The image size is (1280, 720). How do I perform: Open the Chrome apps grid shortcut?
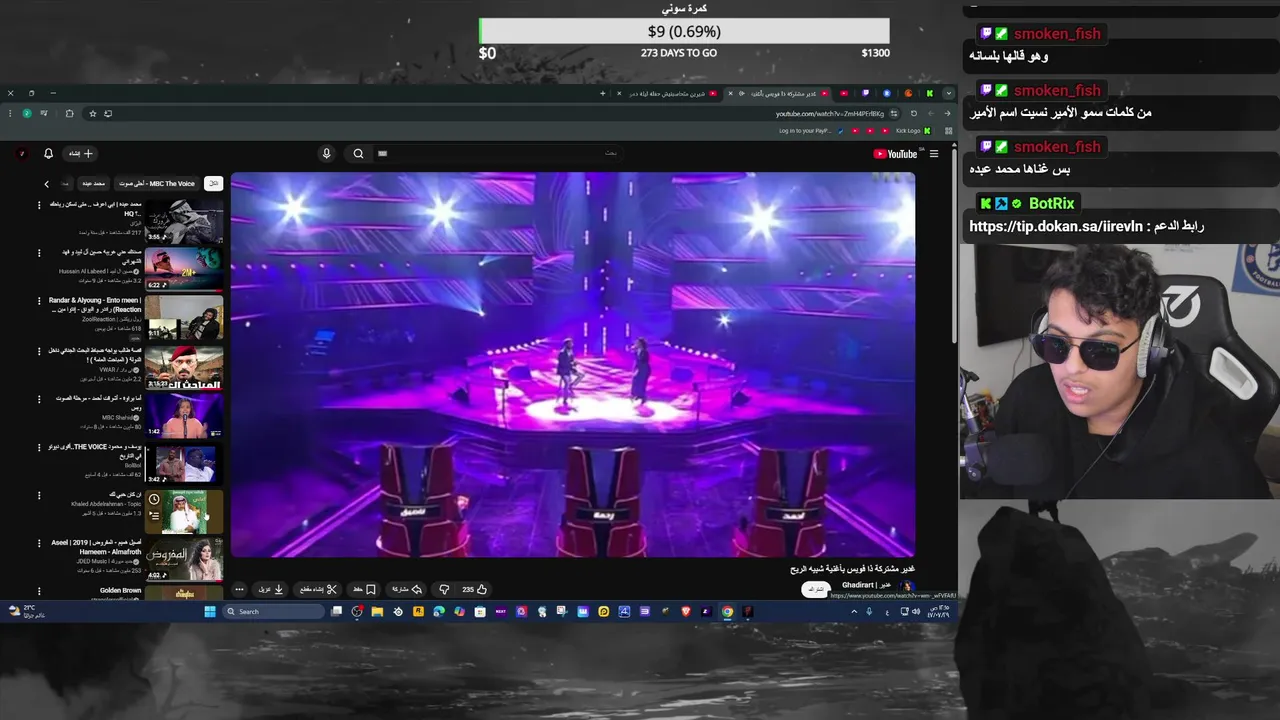pos(948,131)
